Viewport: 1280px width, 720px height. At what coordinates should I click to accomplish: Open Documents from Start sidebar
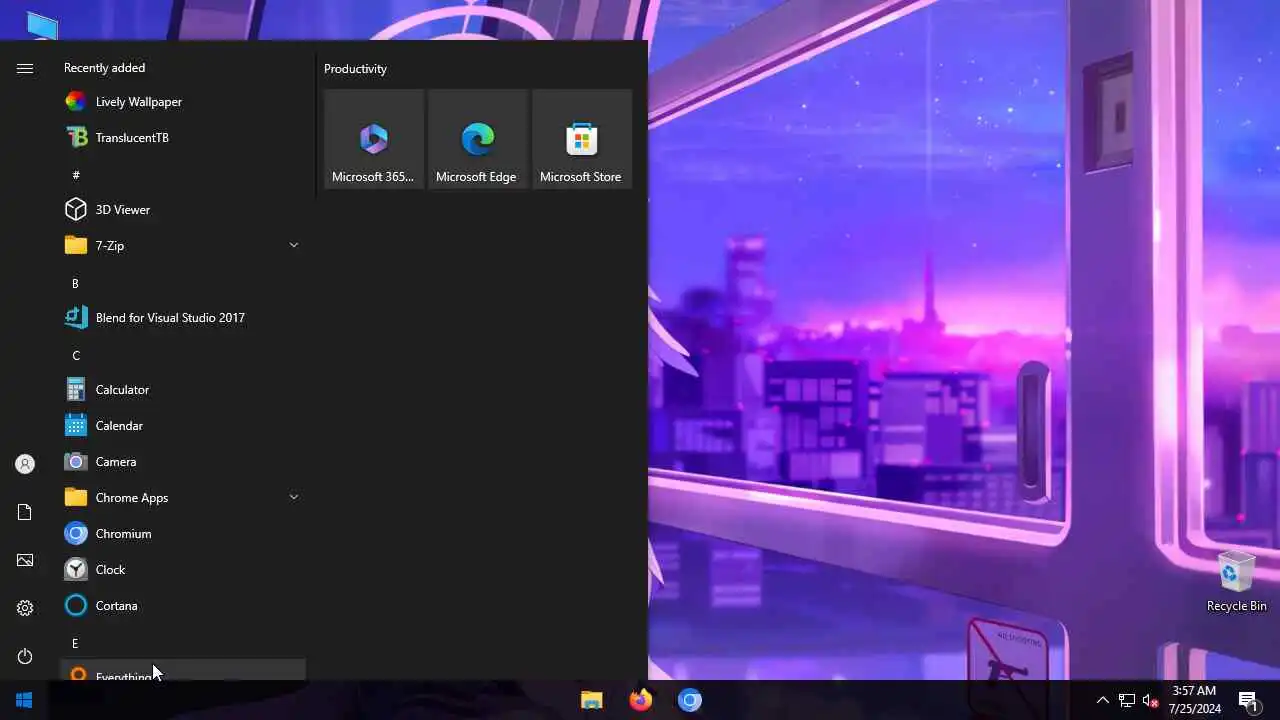[25, 512]
